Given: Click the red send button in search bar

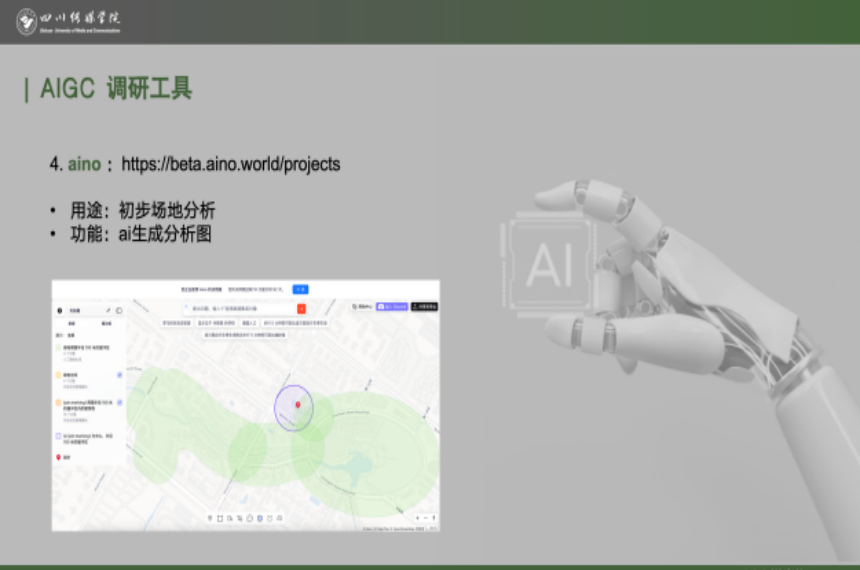Looking at the screenshot, I should coord(301,309).
